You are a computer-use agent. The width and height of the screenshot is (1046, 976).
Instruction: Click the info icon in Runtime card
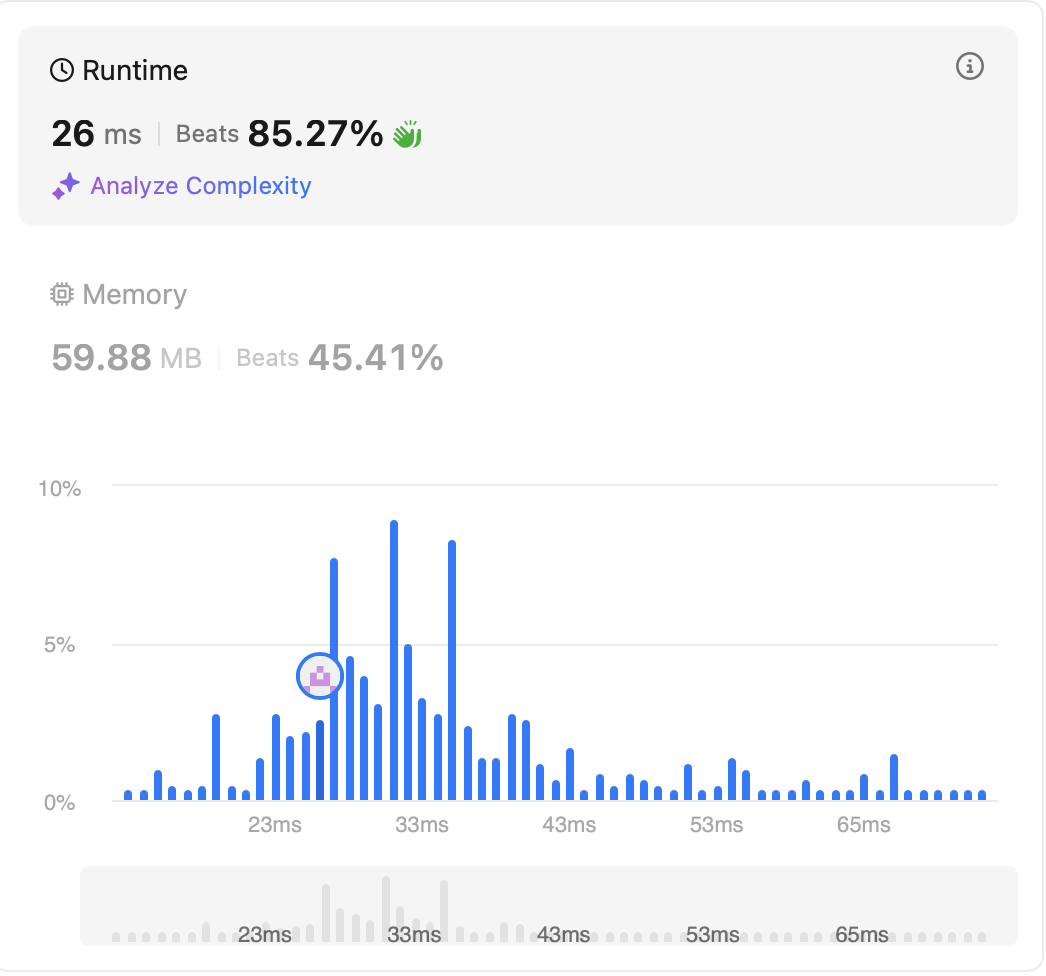pyautogui.click(x=969, y=67)
